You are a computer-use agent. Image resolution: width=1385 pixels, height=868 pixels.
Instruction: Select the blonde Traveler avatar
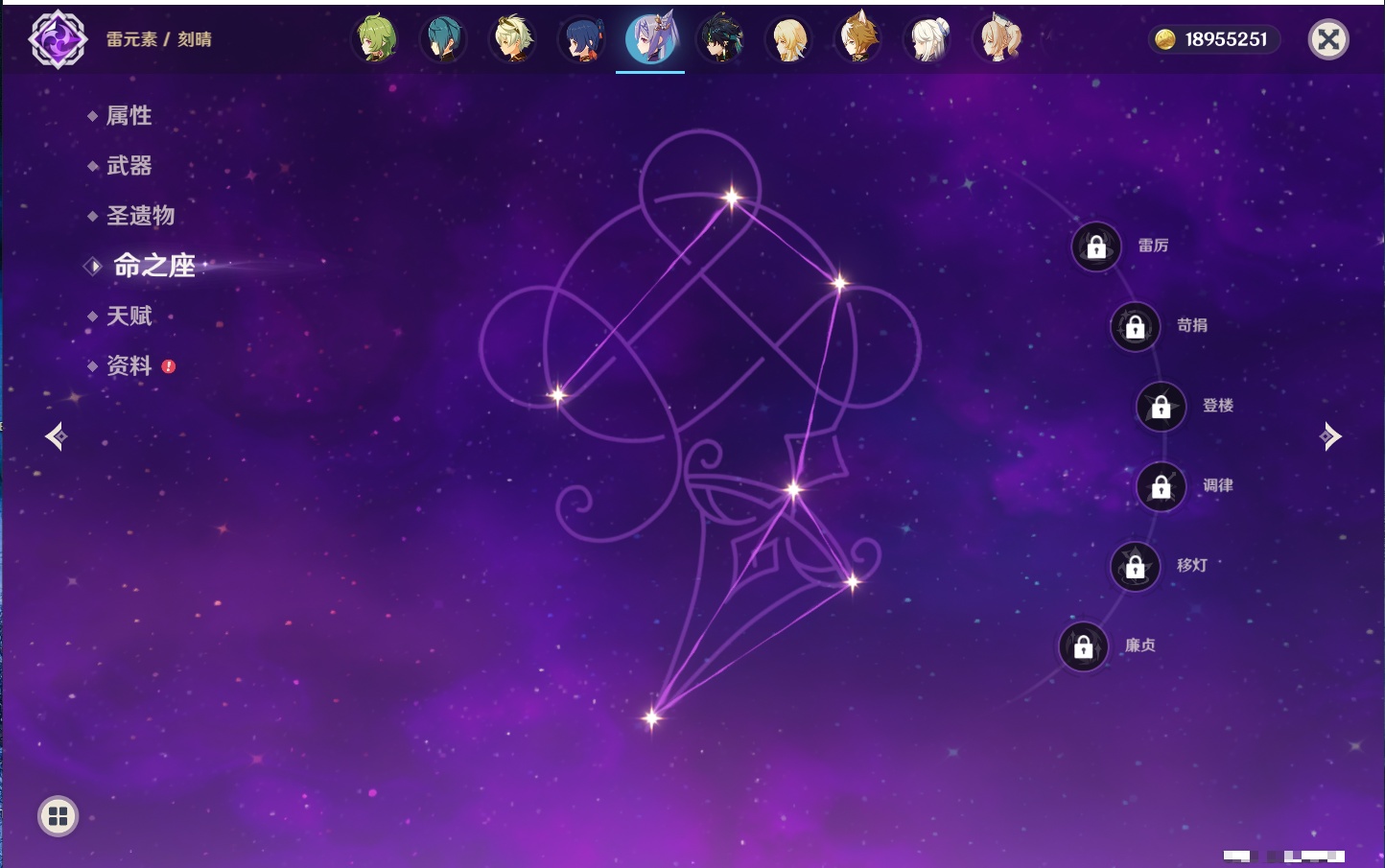coord(789,39)
